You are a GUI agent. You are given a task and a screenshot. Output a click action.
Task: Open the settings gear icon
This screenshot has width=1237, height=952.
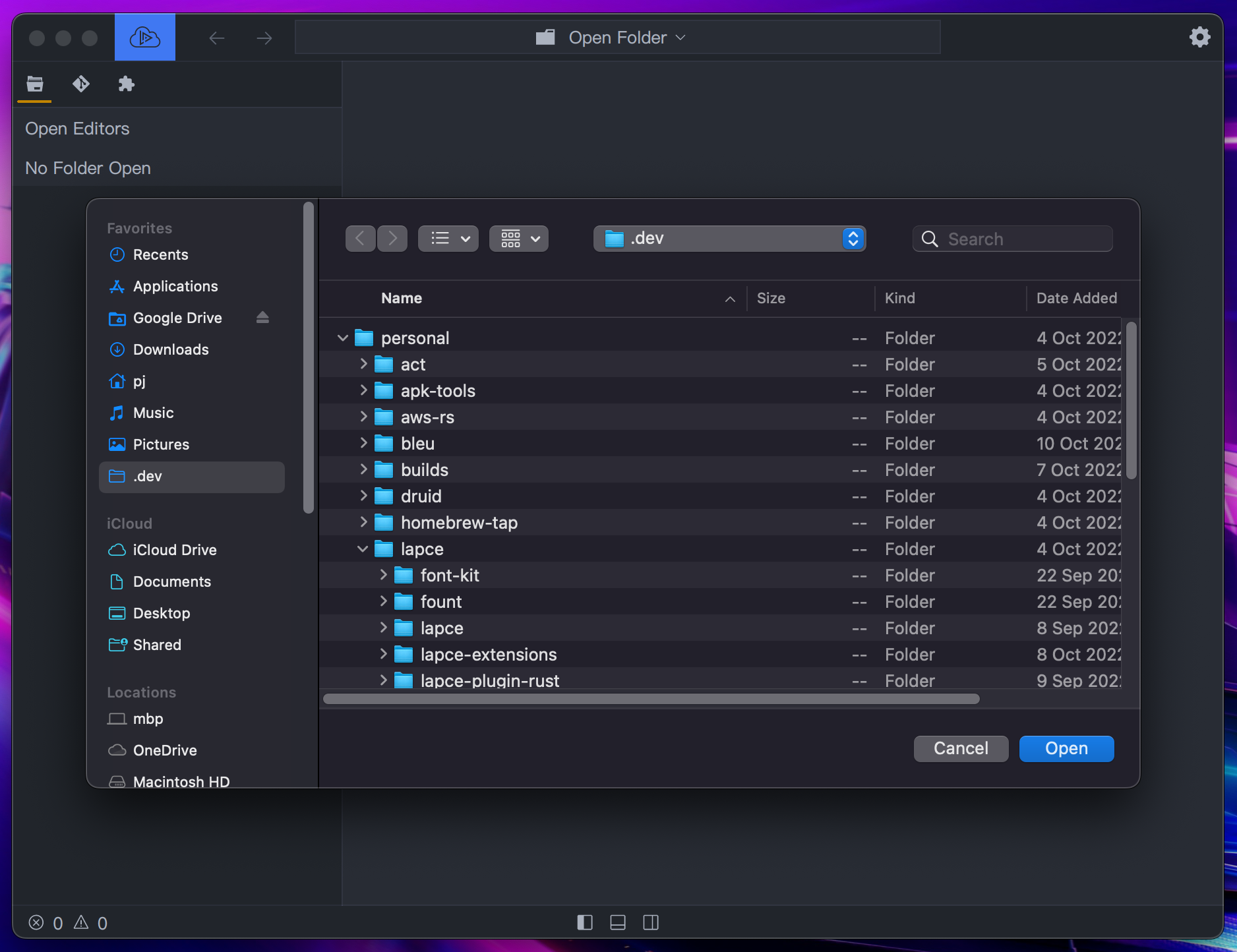point(1199,37)
